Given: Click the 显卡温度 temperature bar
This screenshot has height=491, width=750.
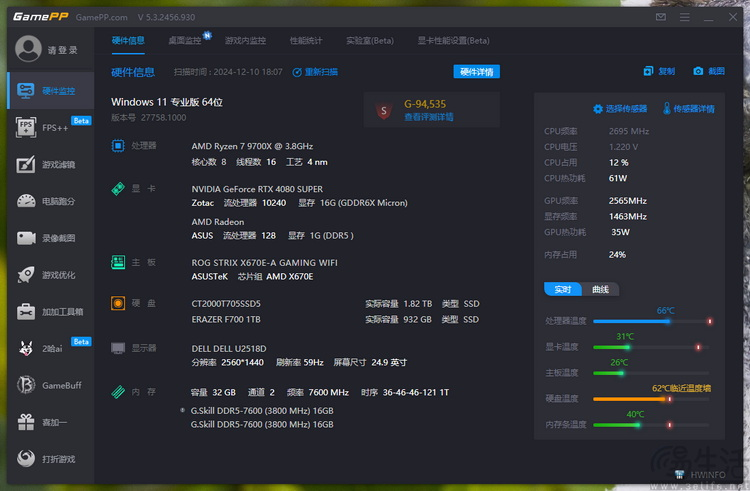Looking at the screenshot, I should 651,347.
